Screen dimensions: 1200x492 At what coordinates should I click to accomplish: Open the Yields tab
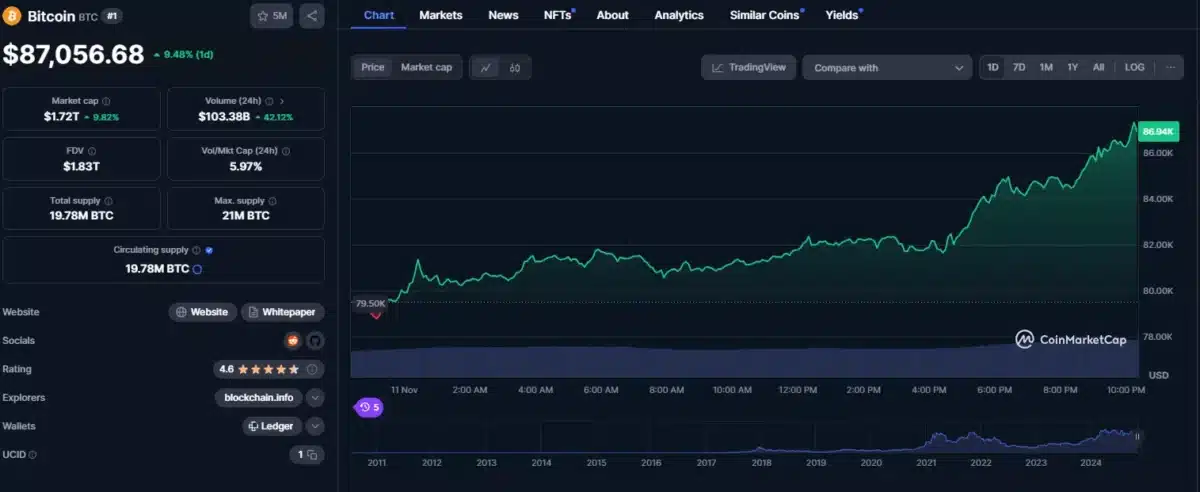[842, 15]
